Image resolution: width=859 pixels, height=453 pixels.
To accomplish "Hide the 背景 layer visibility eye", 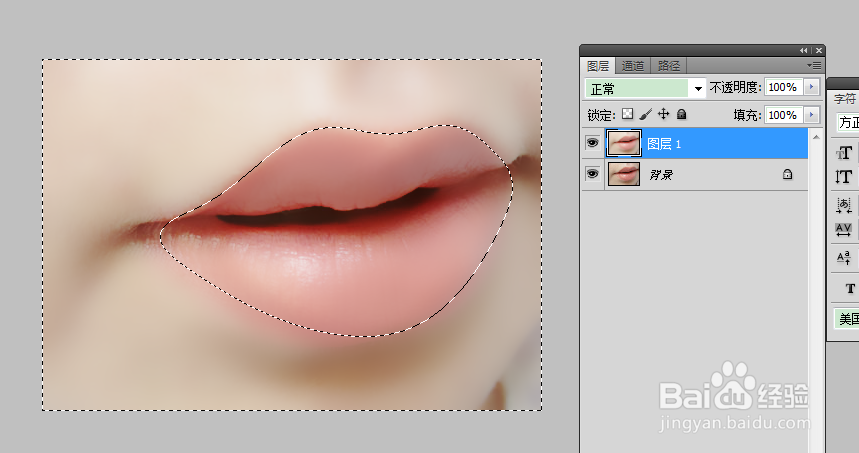I will tap(592, 174).
